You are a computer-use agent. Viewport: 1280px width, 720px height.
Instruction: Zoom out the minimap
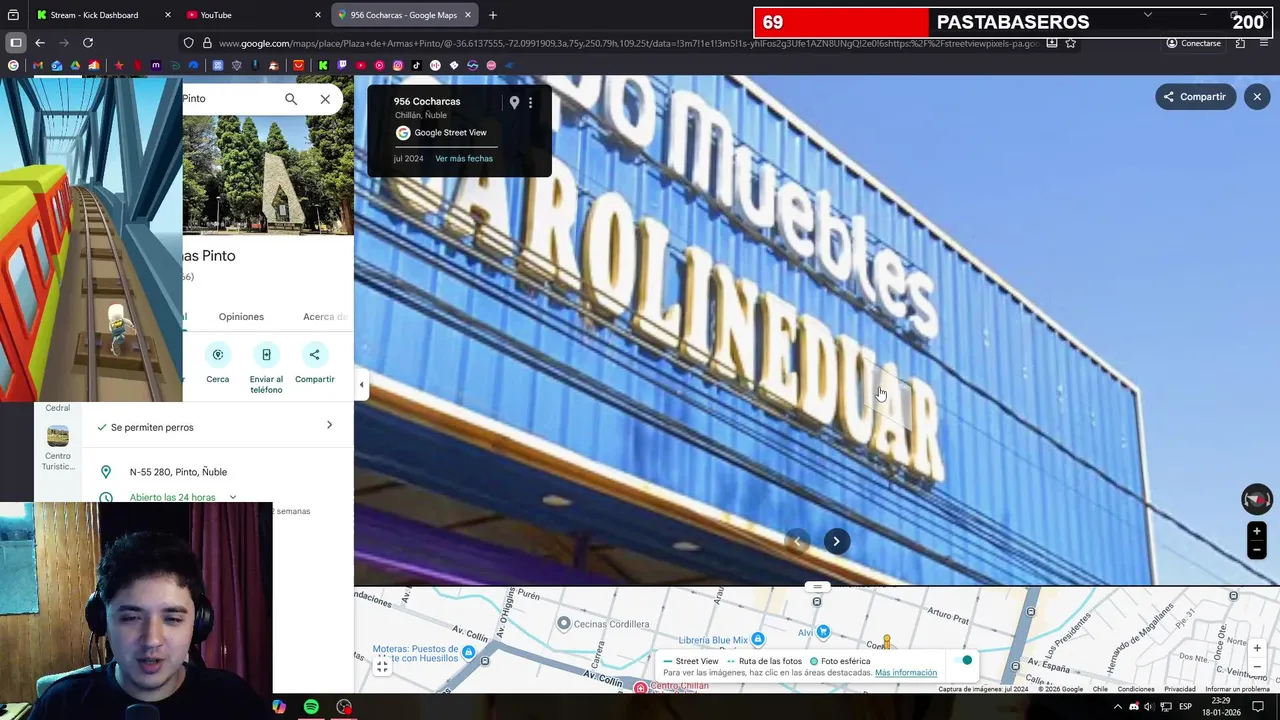(x=1257, y=666)
